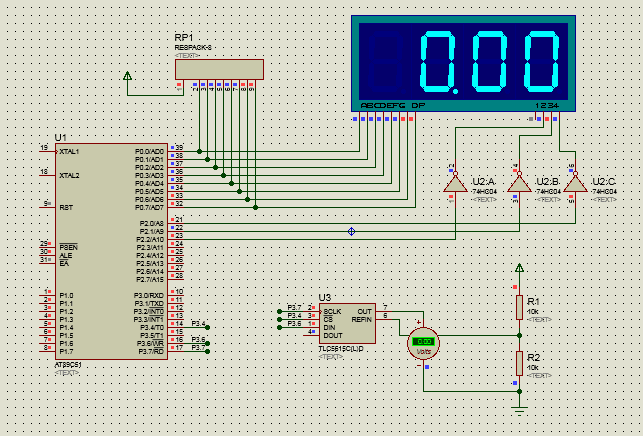Select the U2:A inverter gate symbol
The height and width of the screenshot is (436, 643).
[x=455, y=183]
